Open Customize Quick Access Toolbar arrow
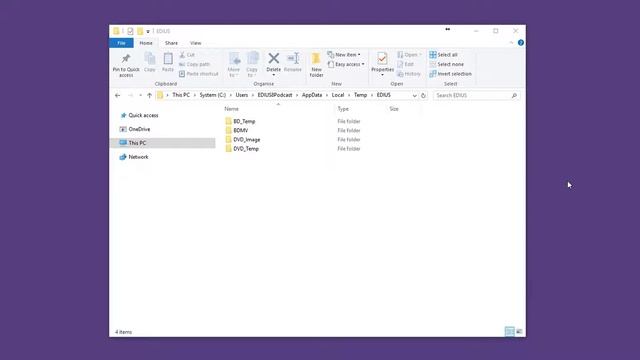 148,31
